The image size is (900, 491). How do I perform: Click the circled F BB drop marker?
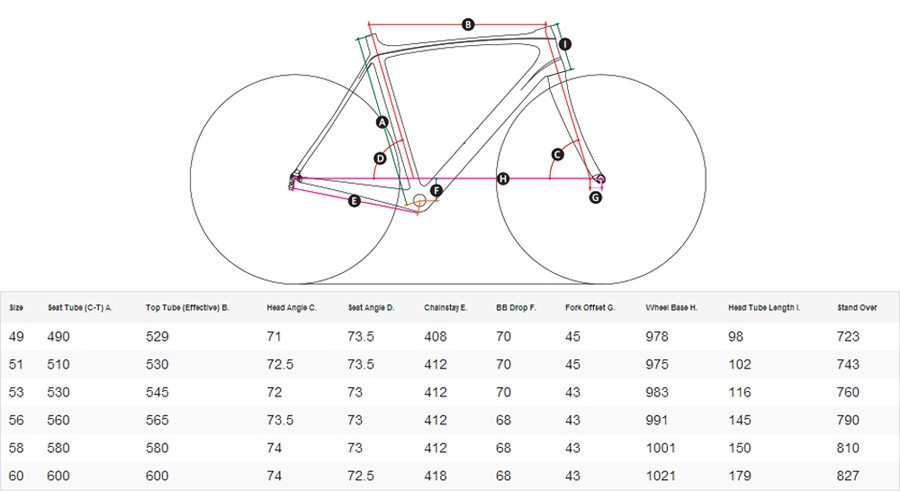[x=436, y=191]
